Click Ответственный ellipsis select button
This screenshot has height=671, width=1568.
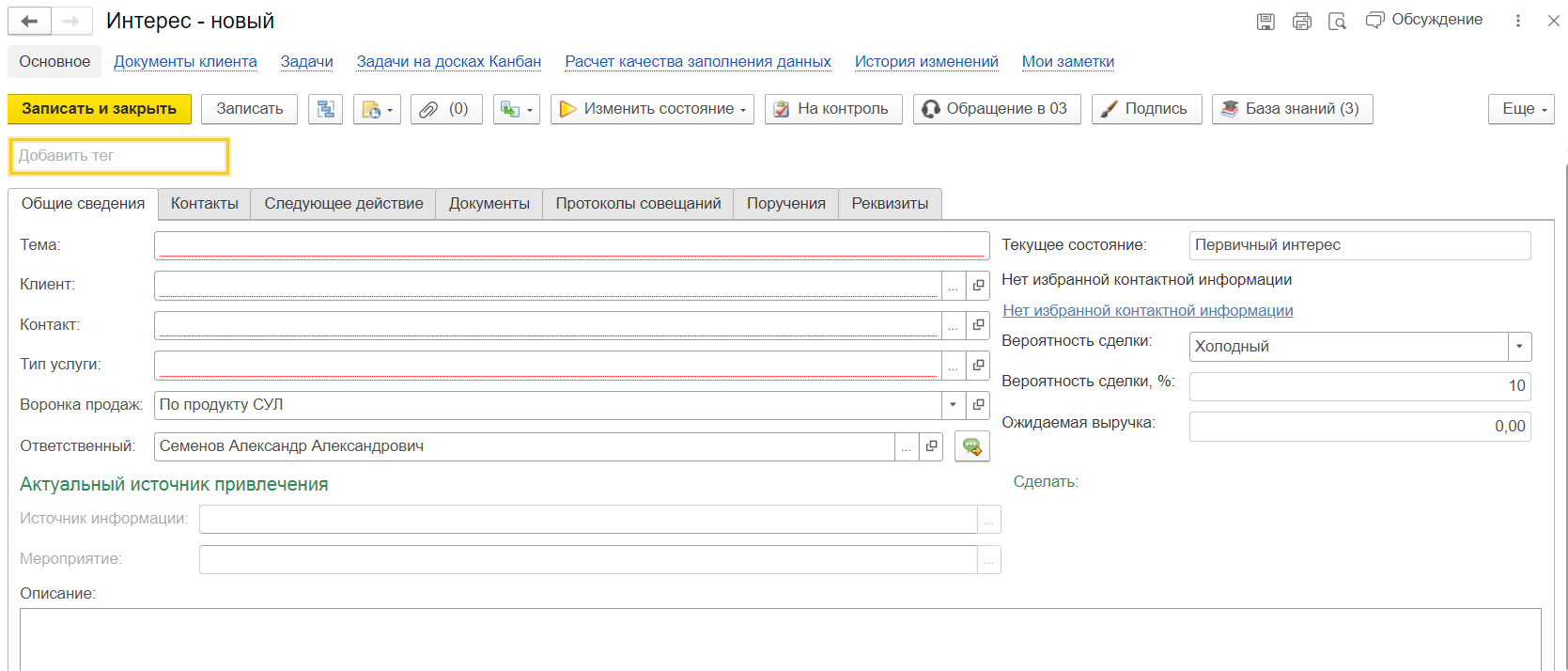907,447
